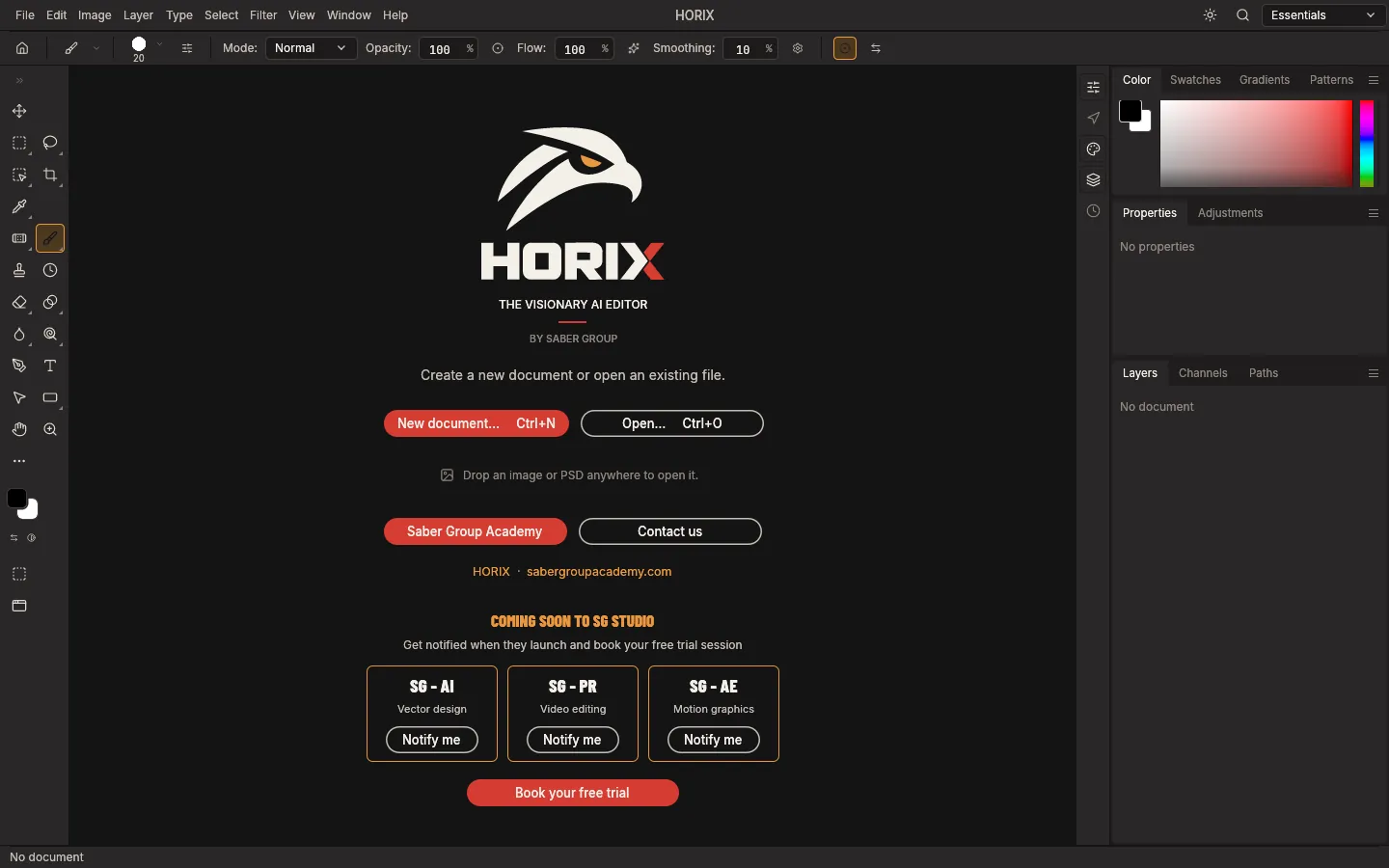1389x868 pixels.
Task: Toggle airbrush mode next to Flow
Action: click(x=634, y=48)
